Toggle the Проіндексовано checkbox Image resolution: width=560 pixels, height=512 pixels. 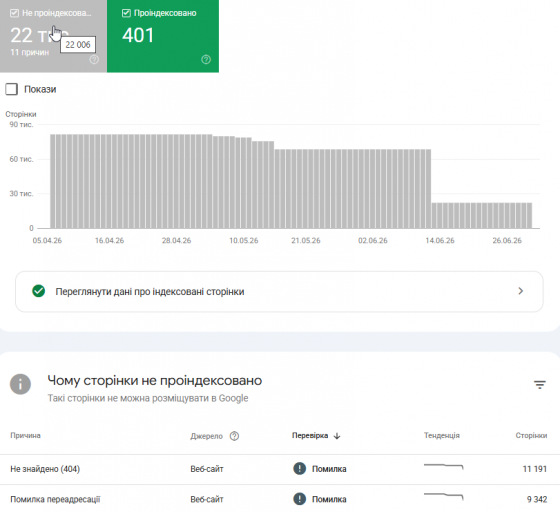pos(126,13)
